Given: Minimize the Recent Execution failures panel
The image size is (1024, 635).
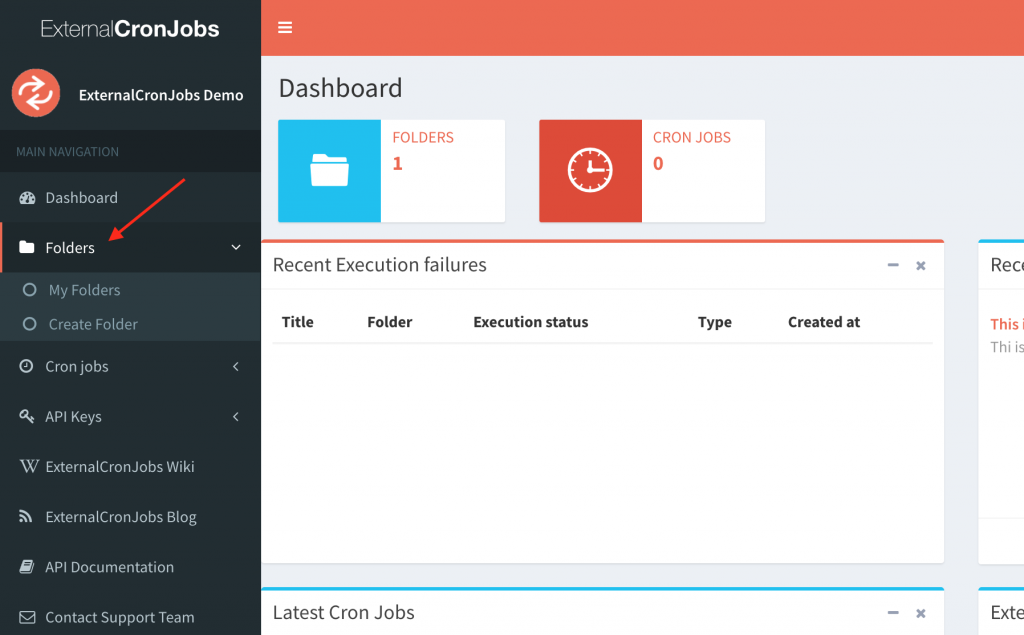Looking at the screenshot, I should coord(893,265).
